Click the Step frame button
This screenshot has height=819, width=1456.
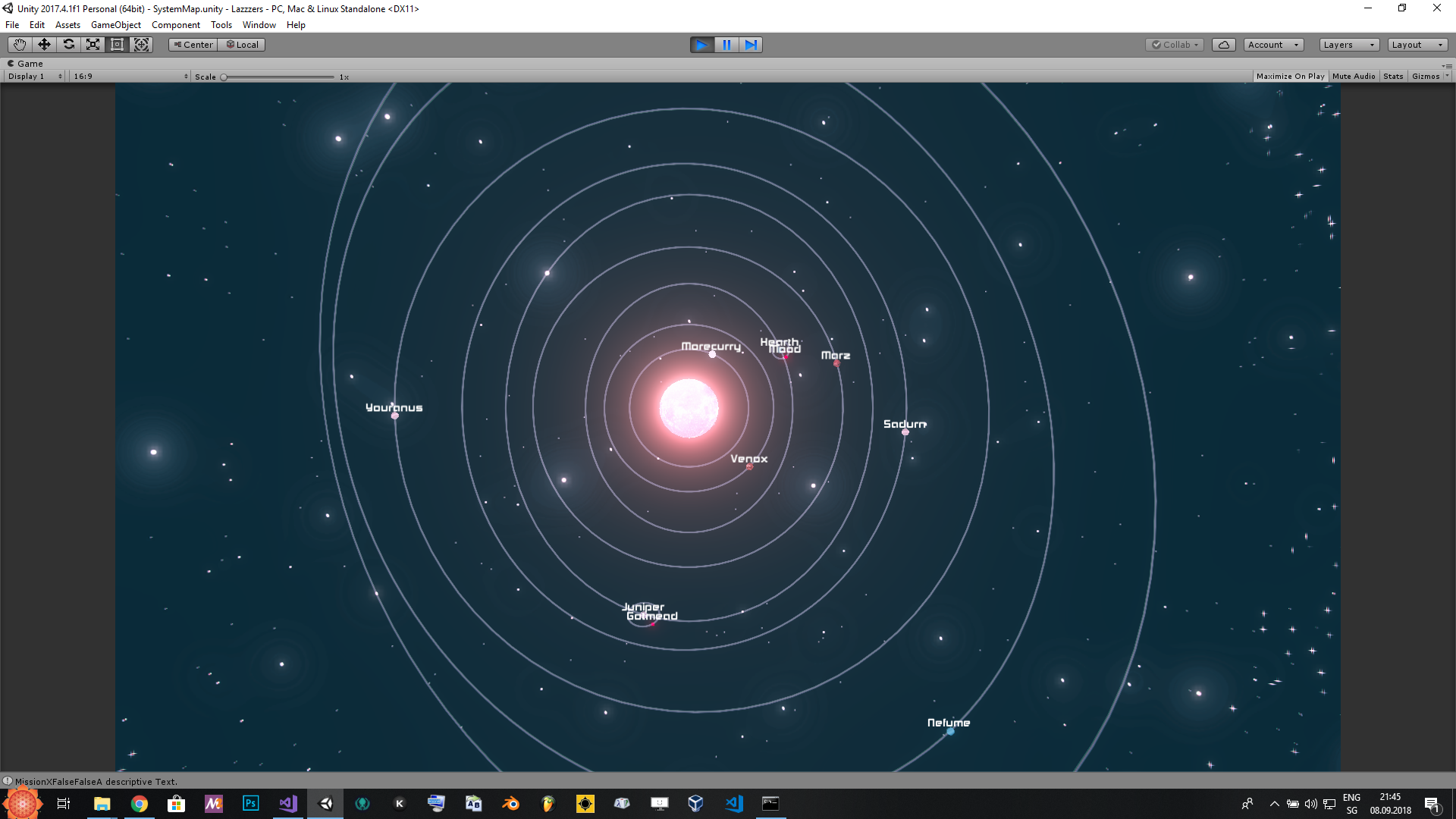(x=750, y=45)
